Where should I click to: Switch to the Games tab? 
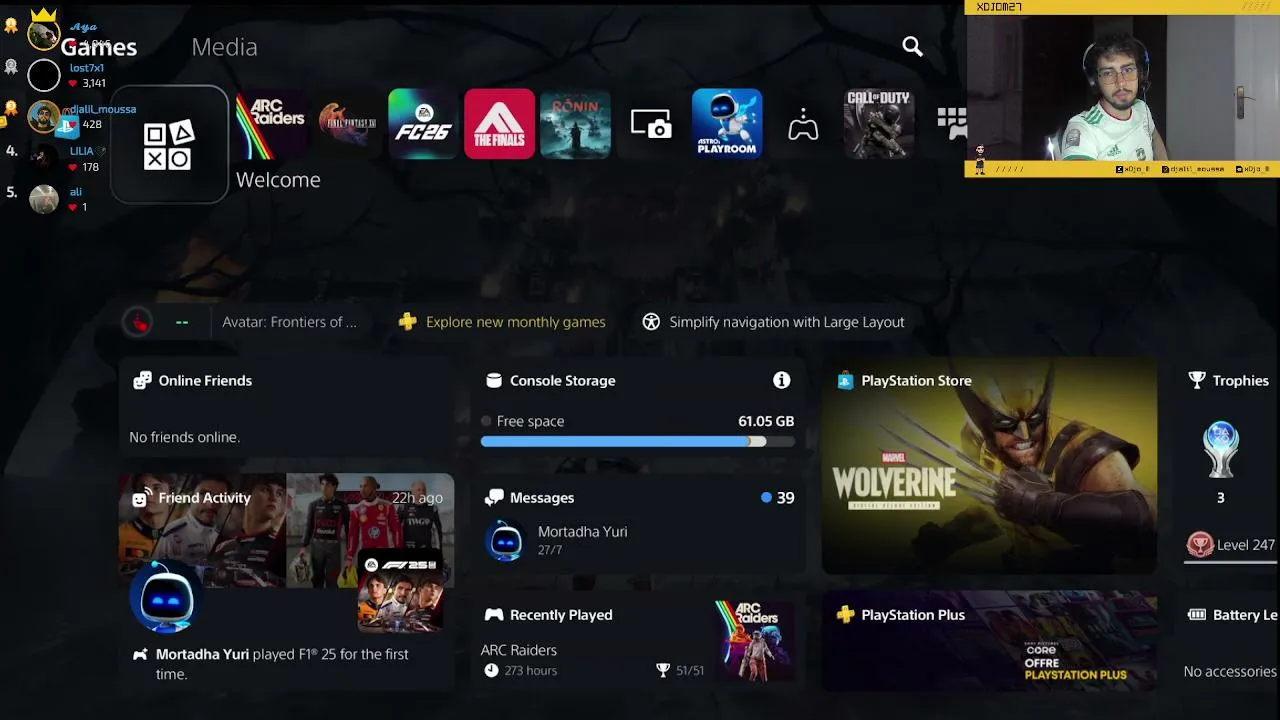(99, 47)
